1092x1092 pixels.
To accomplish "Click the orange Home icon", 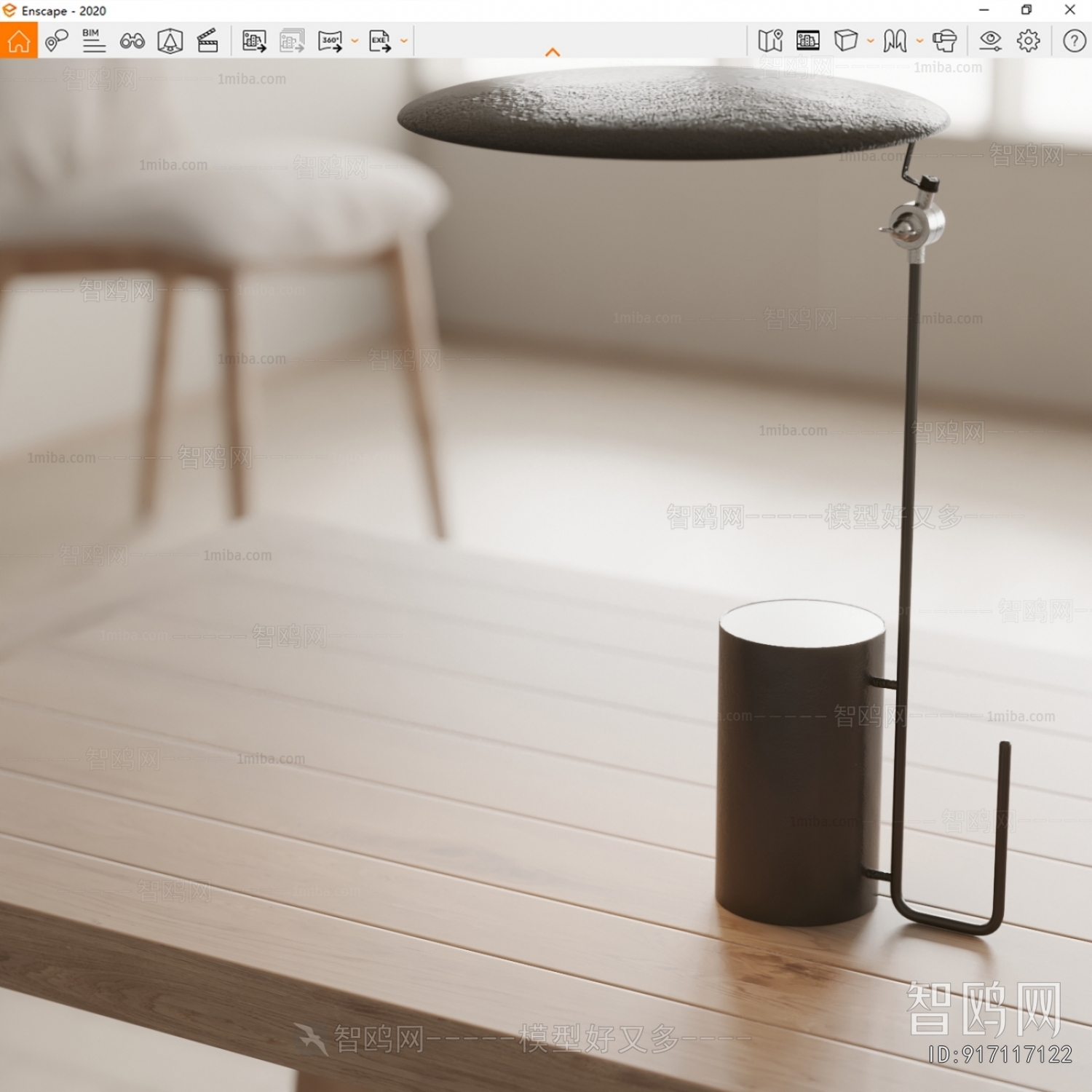I will pos(19,41).
